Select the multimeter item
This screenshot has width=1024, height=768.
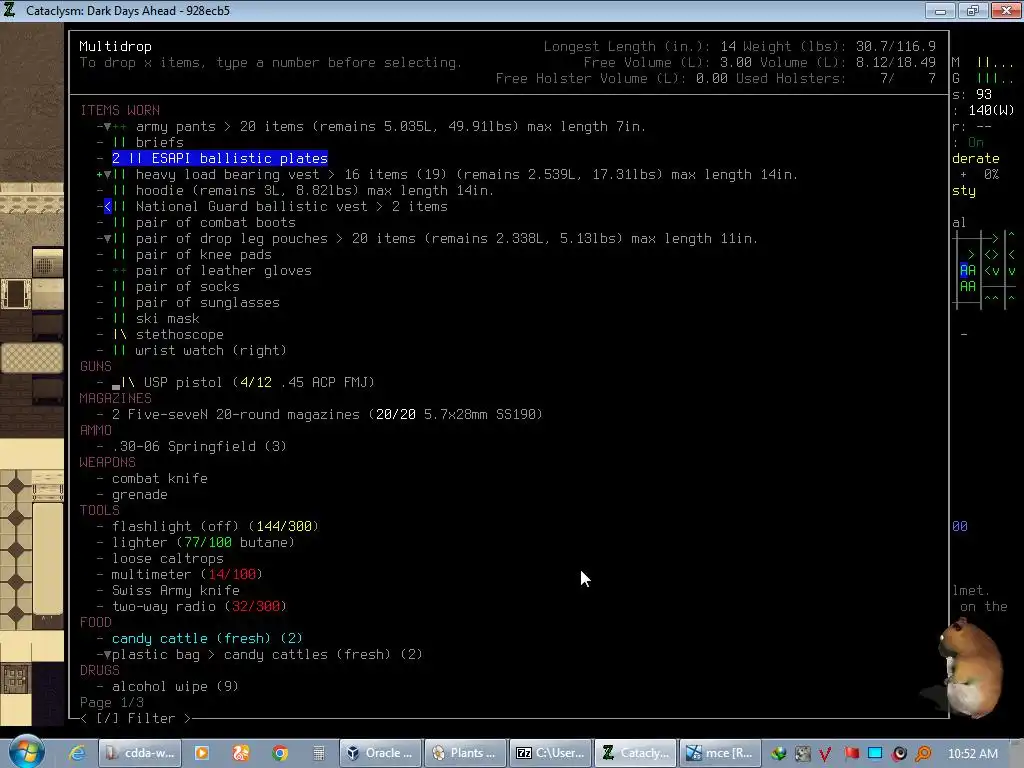pos(187,575)
